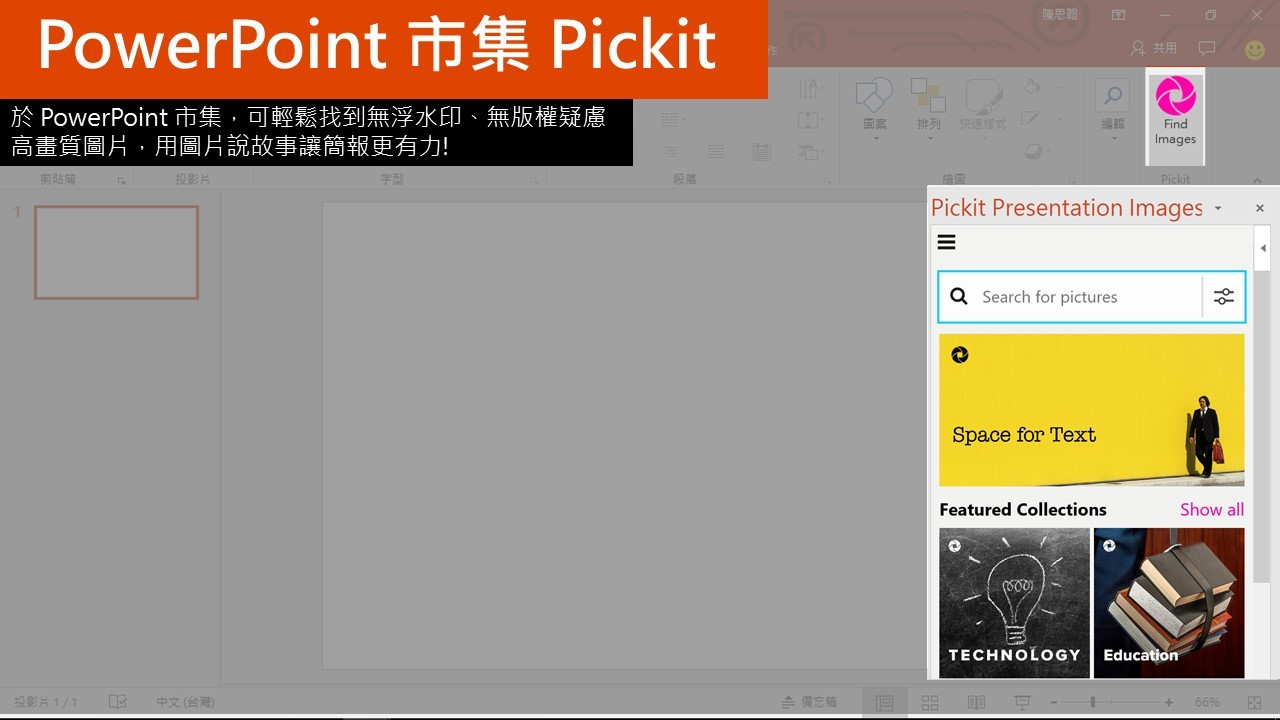The width and height of the screenshot is (1280, 720).
Task: Click the 中文 (台灣) language indicator
Action: point(185,702)
